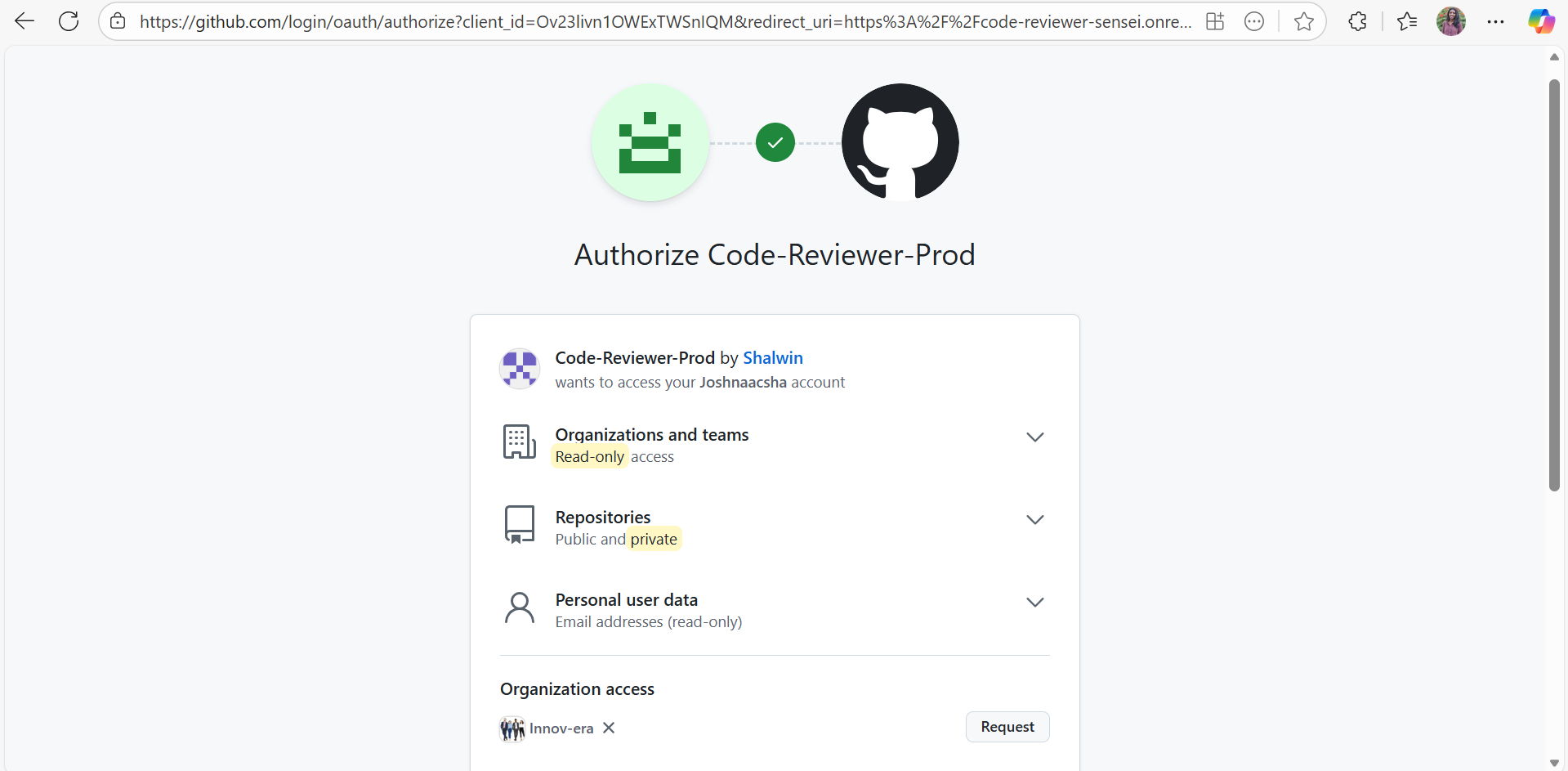Click the Organizations and teams heading
Image resolution: width=1568 pixels, height=771 pixels.
point(652,435)
